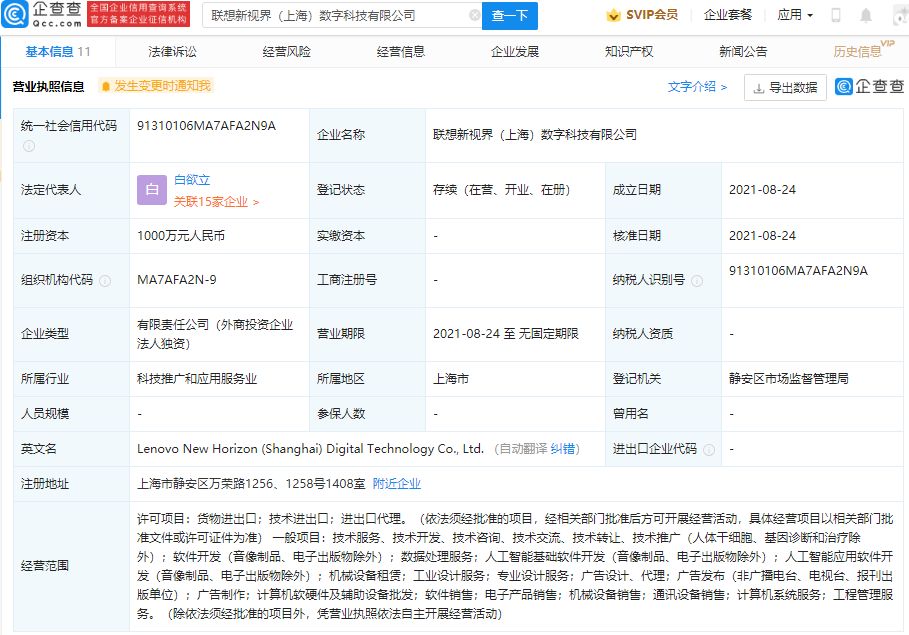Open the 应用 dropdown menu
Screen dimensions: 909x635
click(795, 15)
